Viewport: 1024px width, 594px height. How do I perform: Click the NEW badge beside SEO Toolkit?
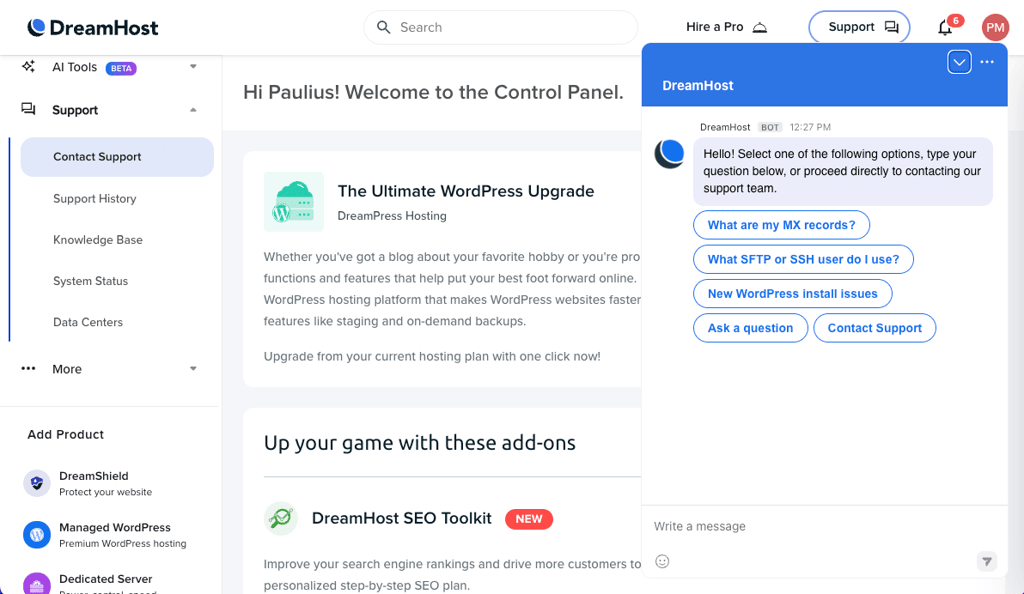(x=529, y=519)
